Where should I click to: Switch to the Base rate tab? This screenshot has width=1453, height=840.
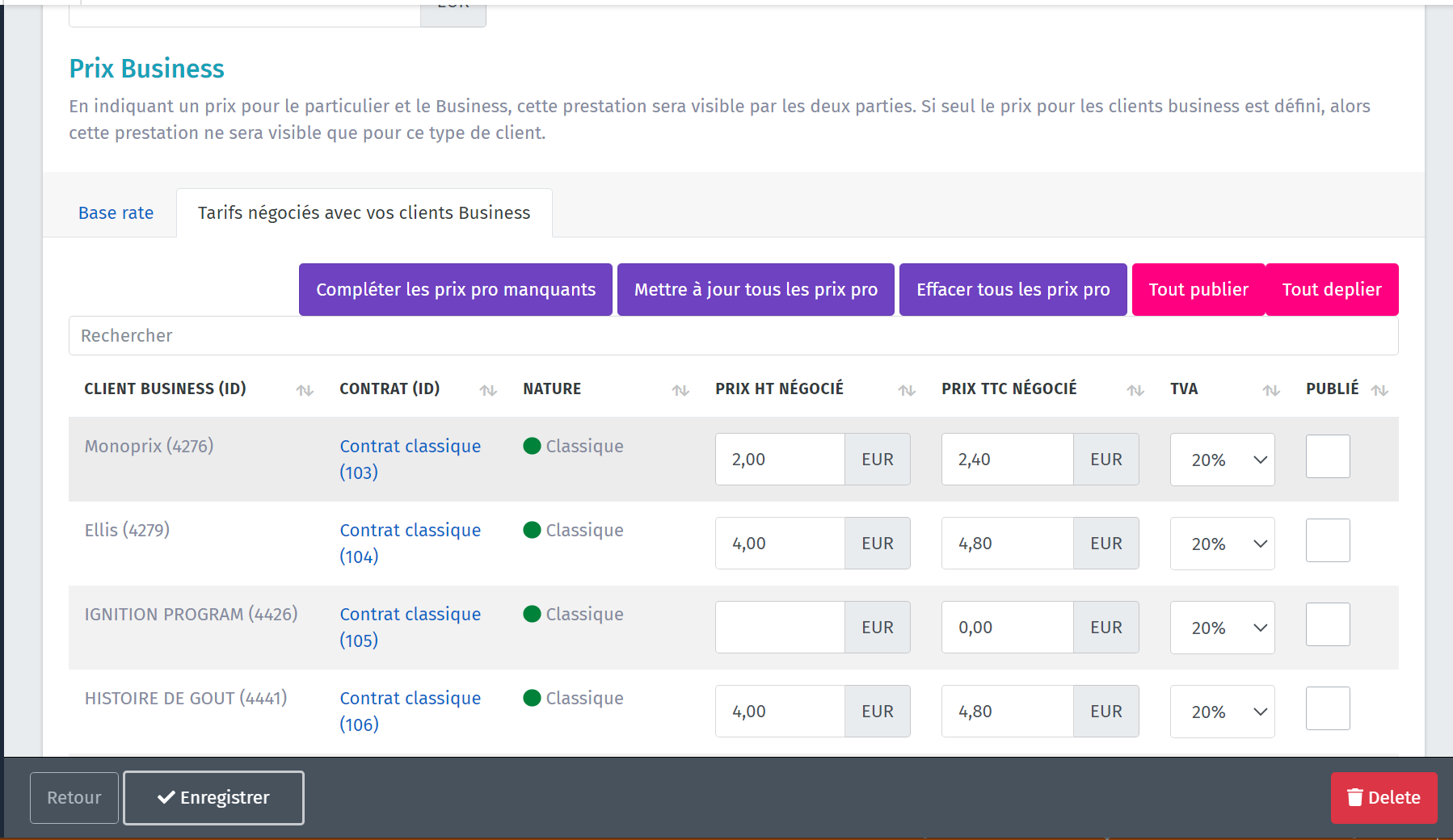116,213
